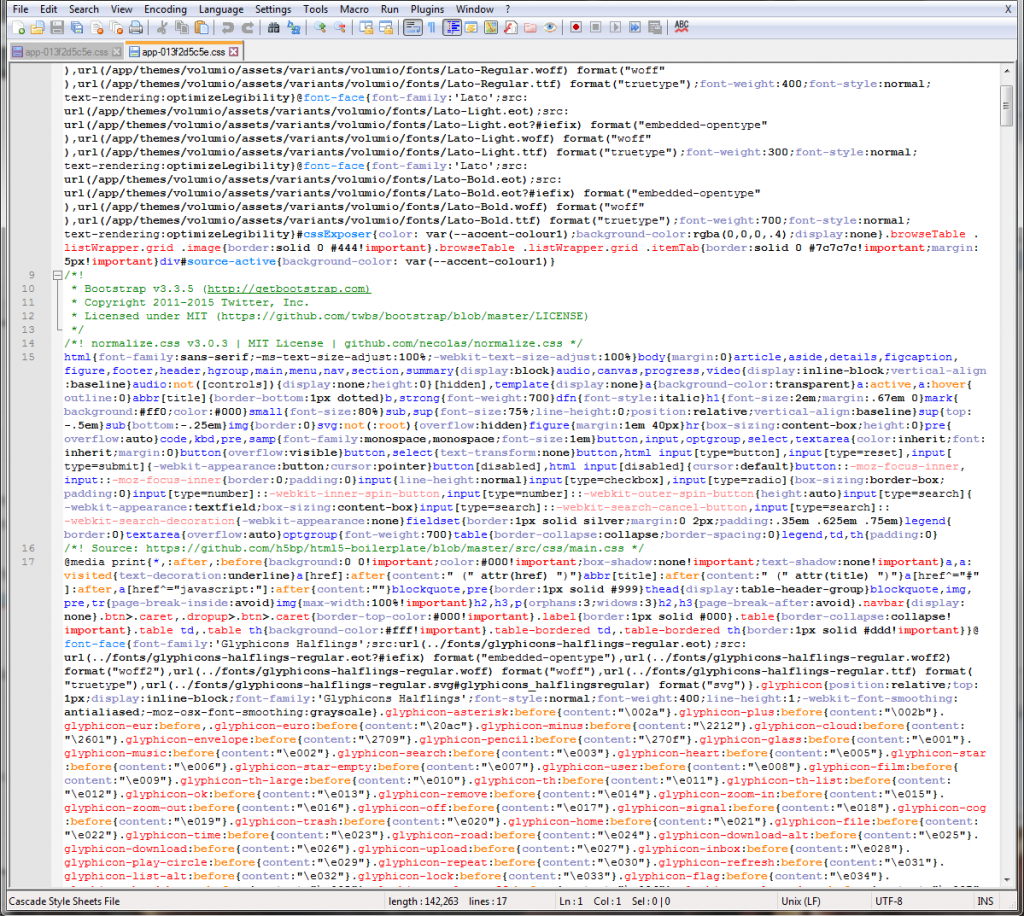The image size is (1024, 916).
Task: Click line number 17 in the margin
Action: [28, 562]
